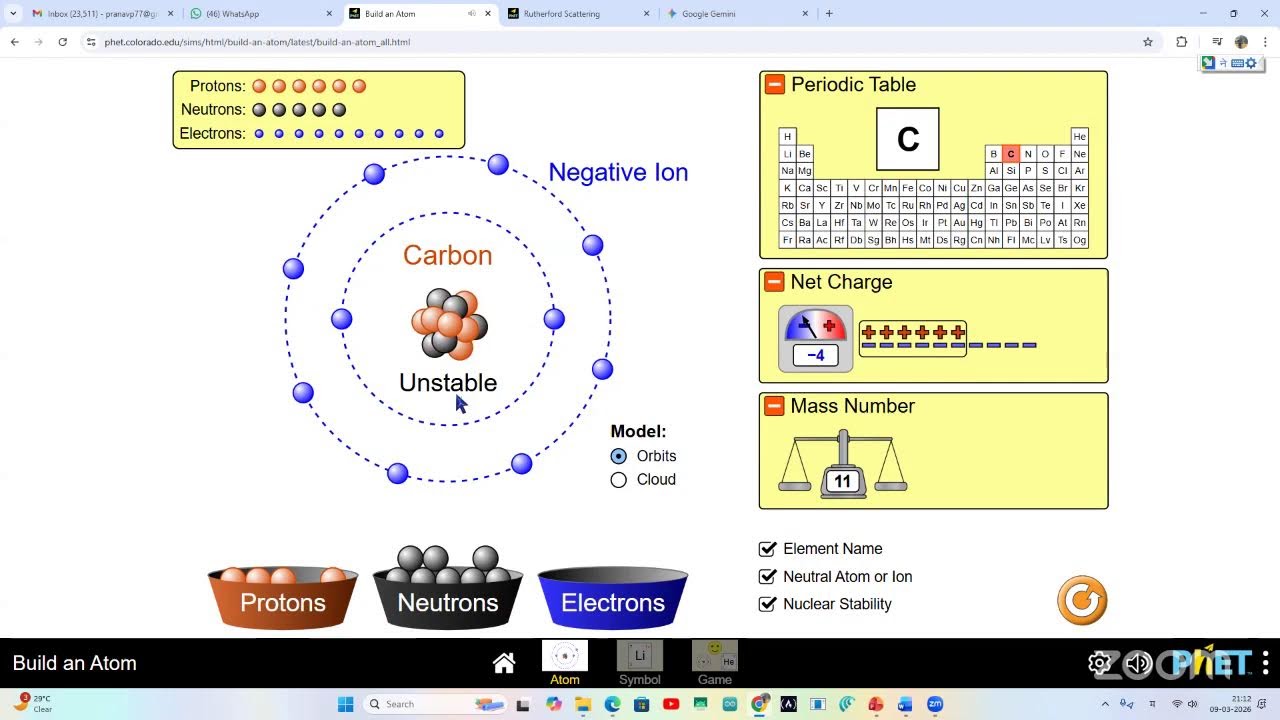Click the carbon nucleus in the atom

449,323
